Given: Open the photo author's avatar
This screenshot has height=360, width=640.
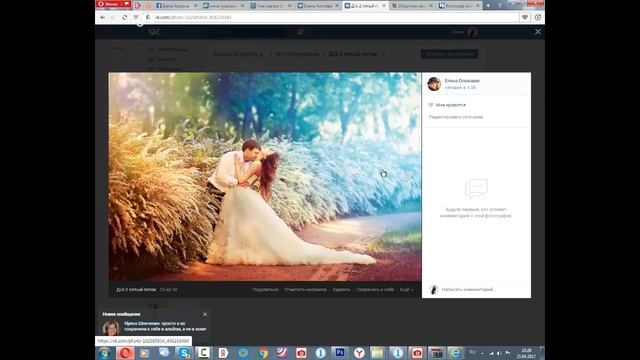Looking at the screenshot, I should coord(434,84).
